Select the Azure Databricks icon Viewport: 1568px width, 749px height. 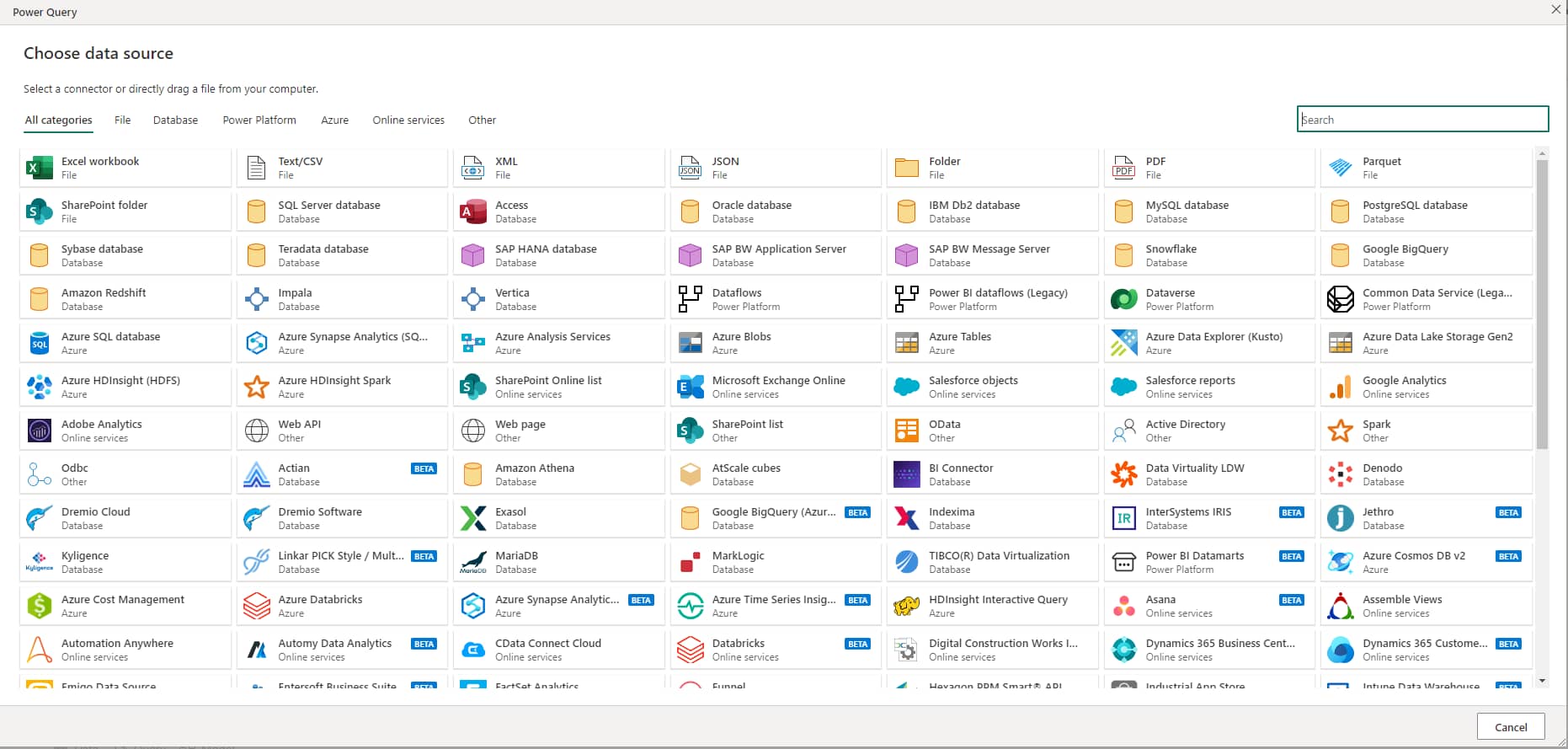click(x=257, y=606)
